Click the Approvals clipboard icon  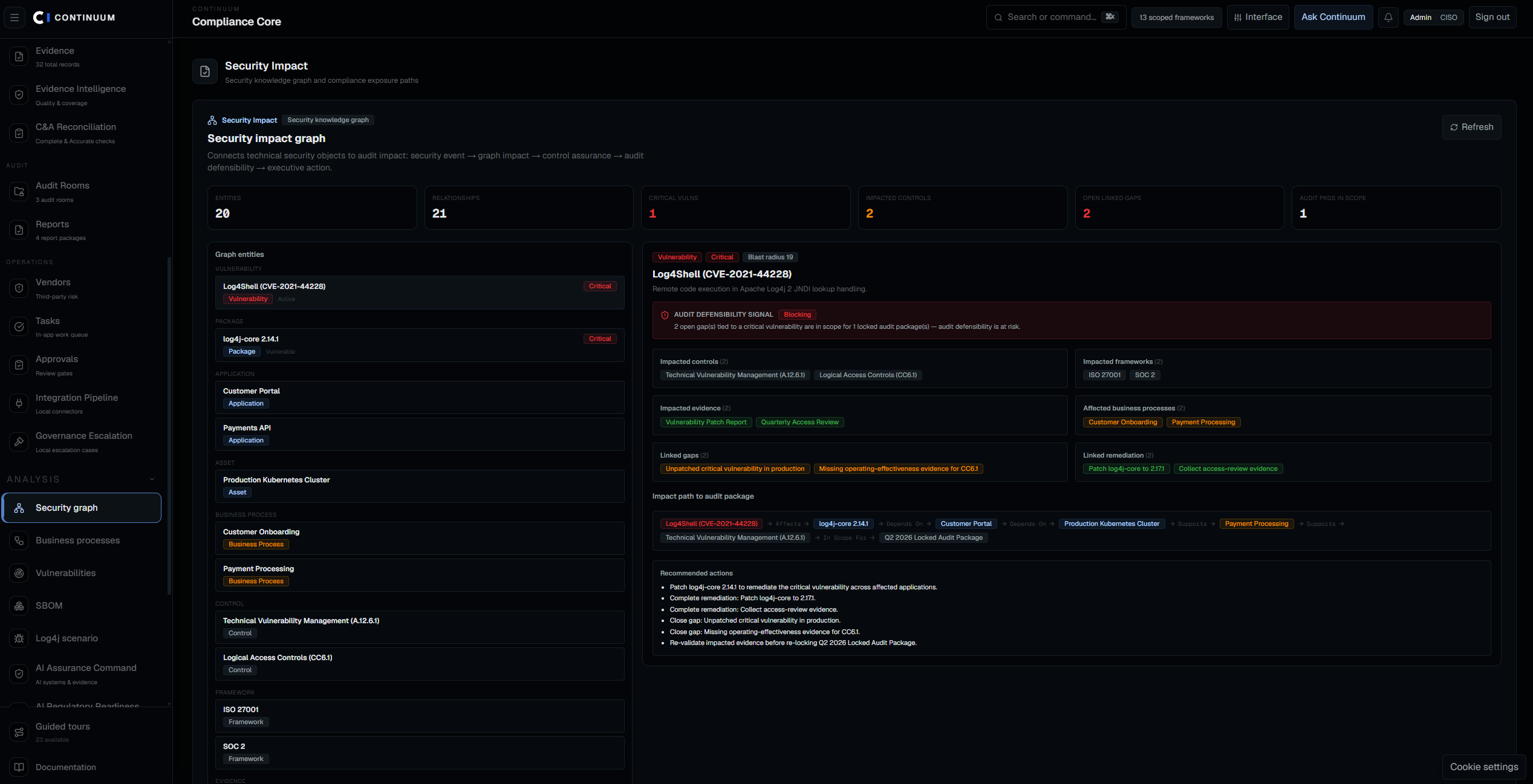[19, 365]
